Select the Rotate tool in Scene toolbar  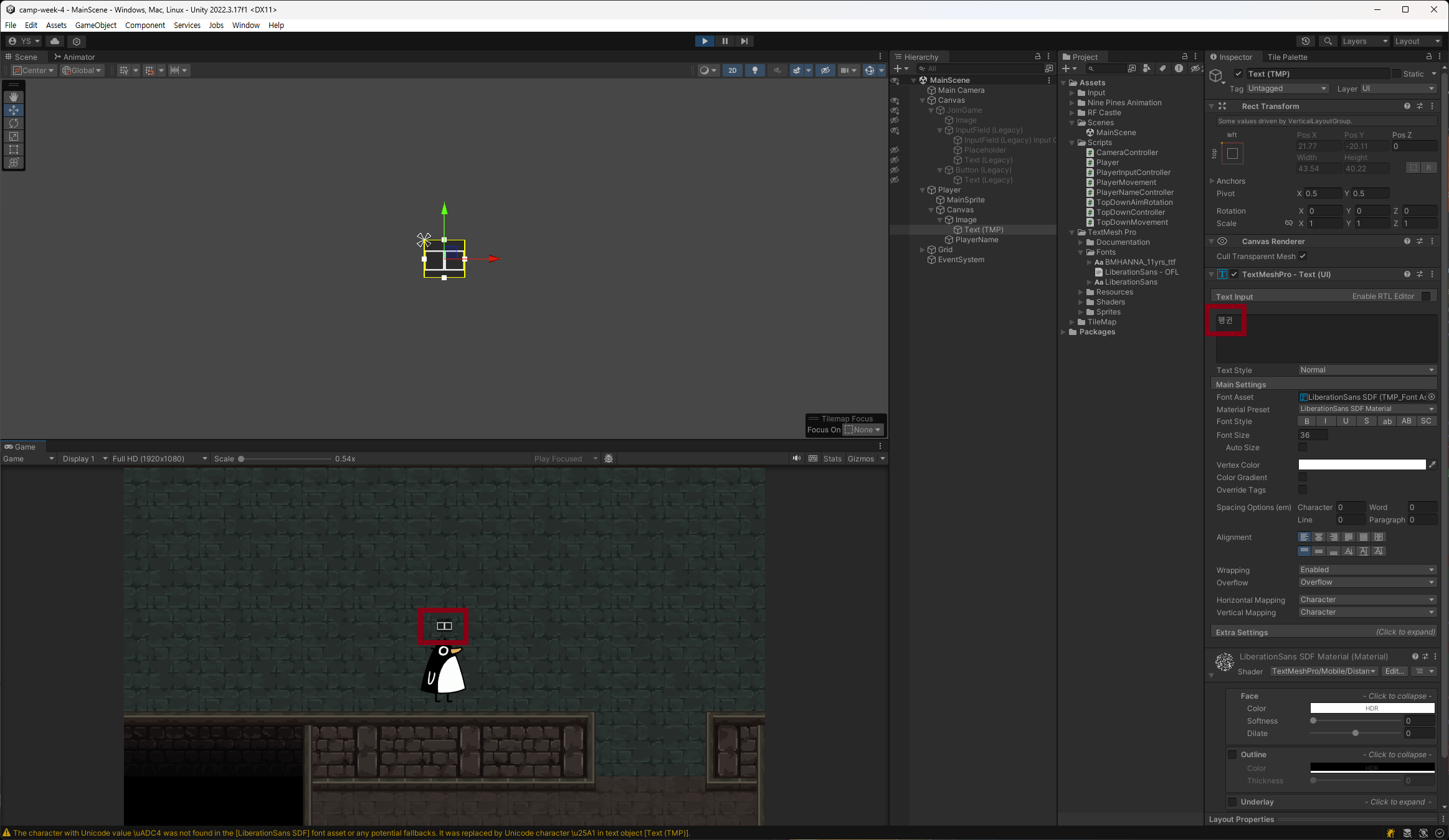tap(14, 123)
